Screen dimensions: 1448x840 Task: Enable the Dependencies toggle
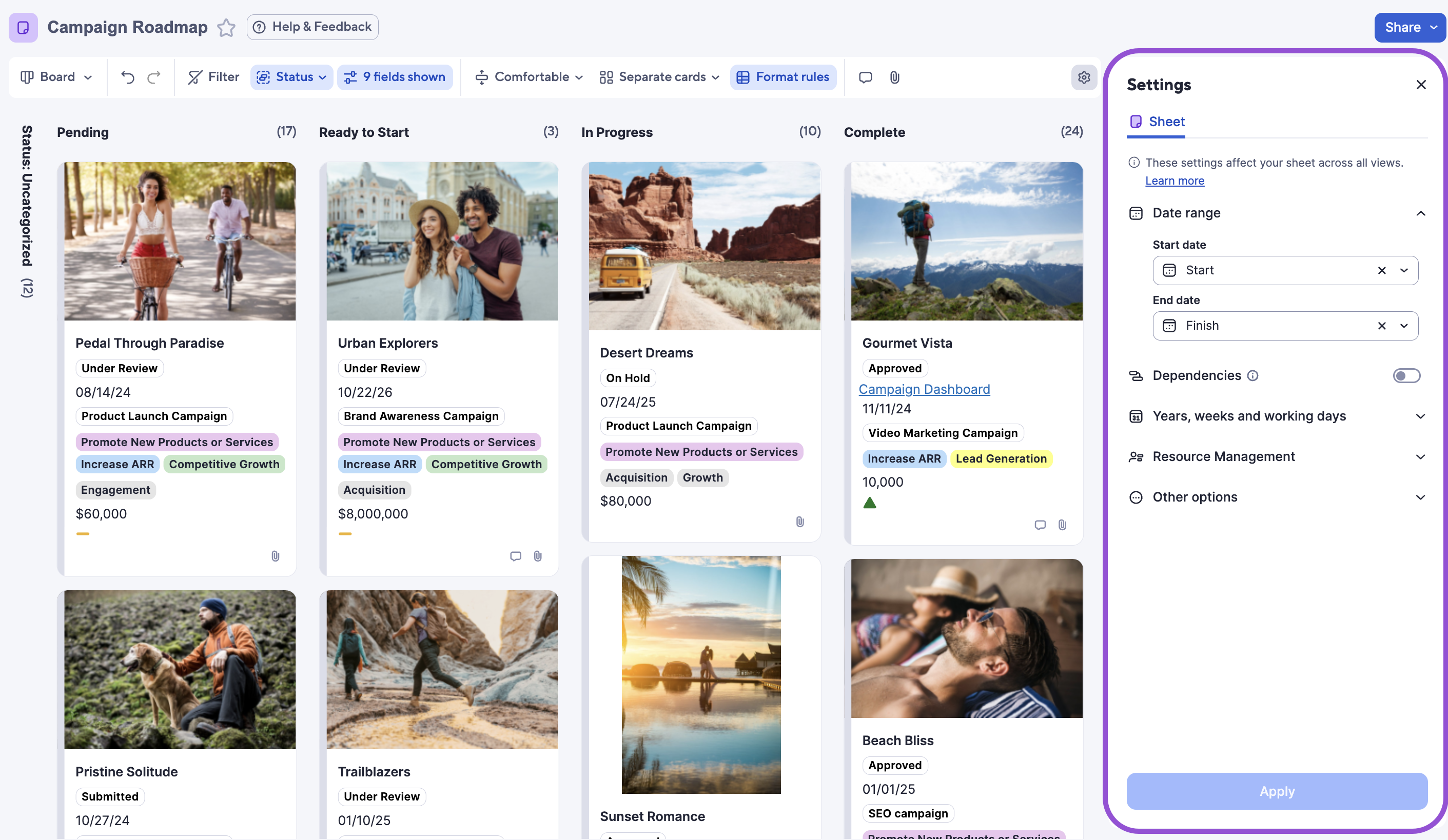[1406, 375]
